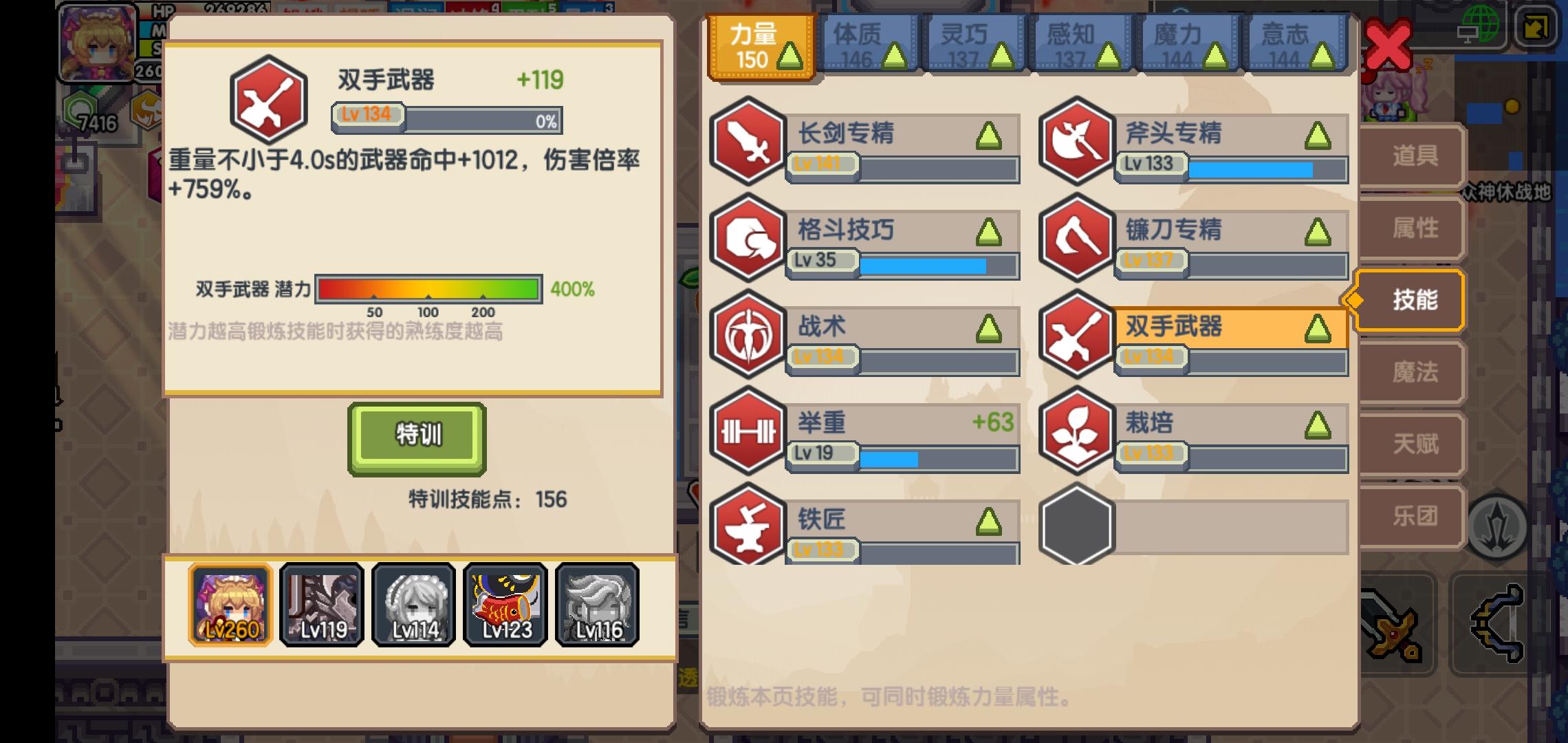This screenshot has width=1568, height=743.
Task: Select the Lv260 main character portrait
Action: (x=230, y=605)
